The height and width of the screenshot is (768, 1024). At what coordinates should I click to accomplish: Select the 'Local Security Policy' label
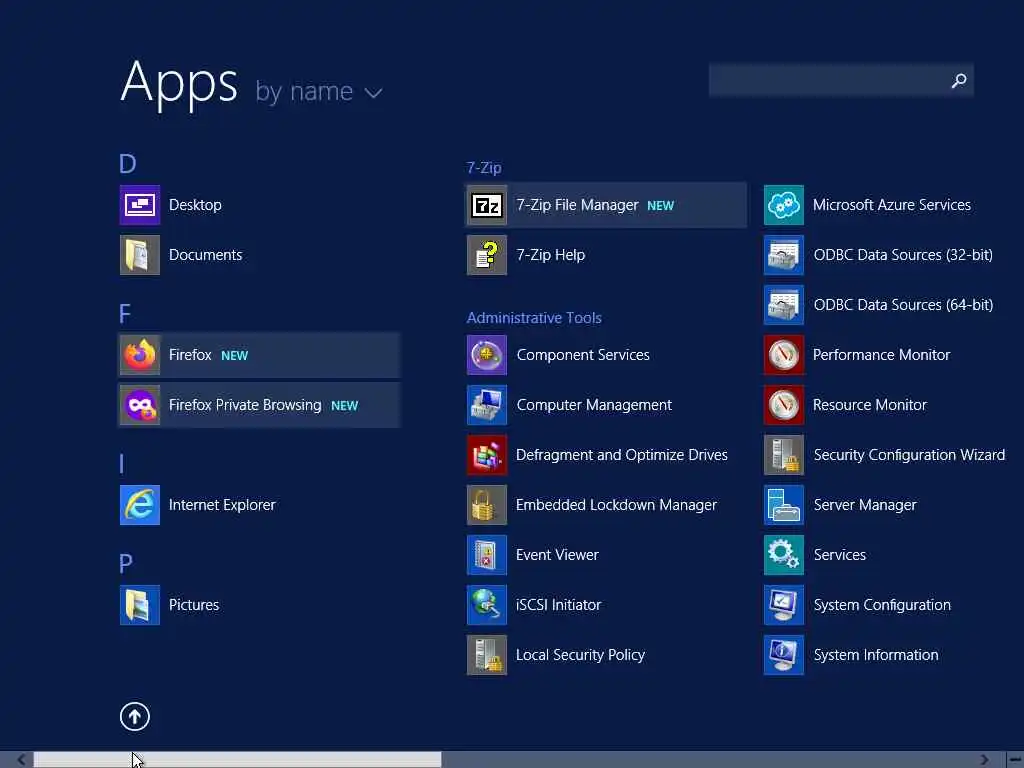(580, 655)
